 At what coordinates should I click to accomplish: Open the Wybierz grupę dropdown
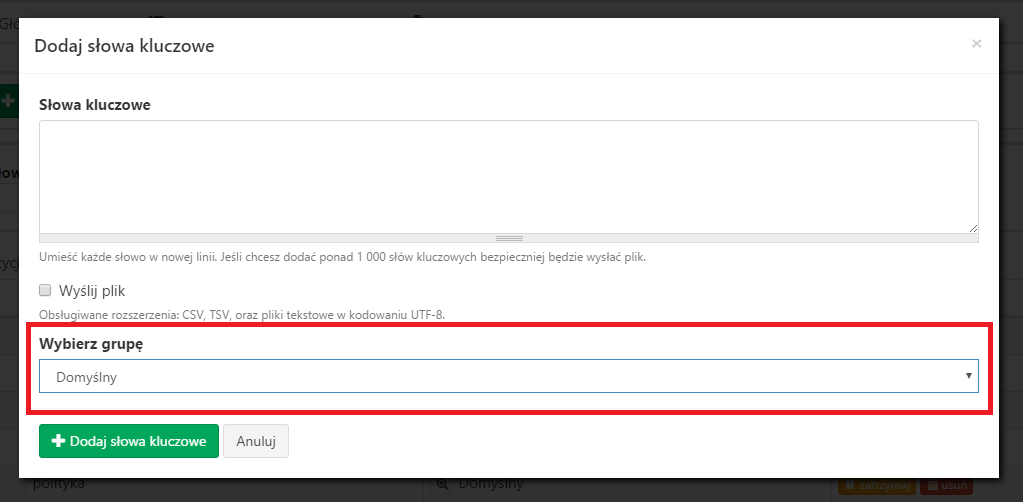click(x=508, y=376)
